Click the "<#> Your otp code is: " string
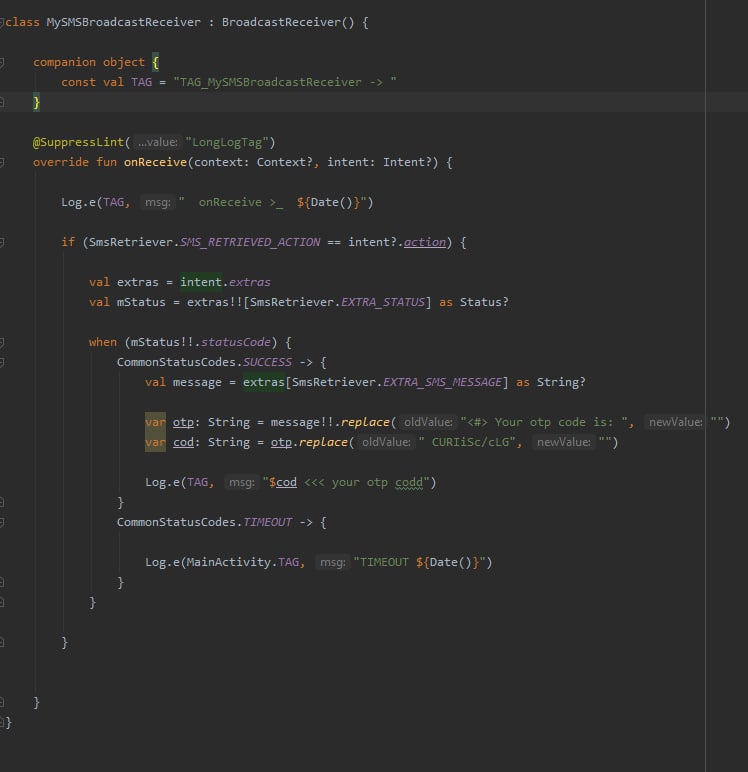748x772 pixels. [x=547, y=422]
